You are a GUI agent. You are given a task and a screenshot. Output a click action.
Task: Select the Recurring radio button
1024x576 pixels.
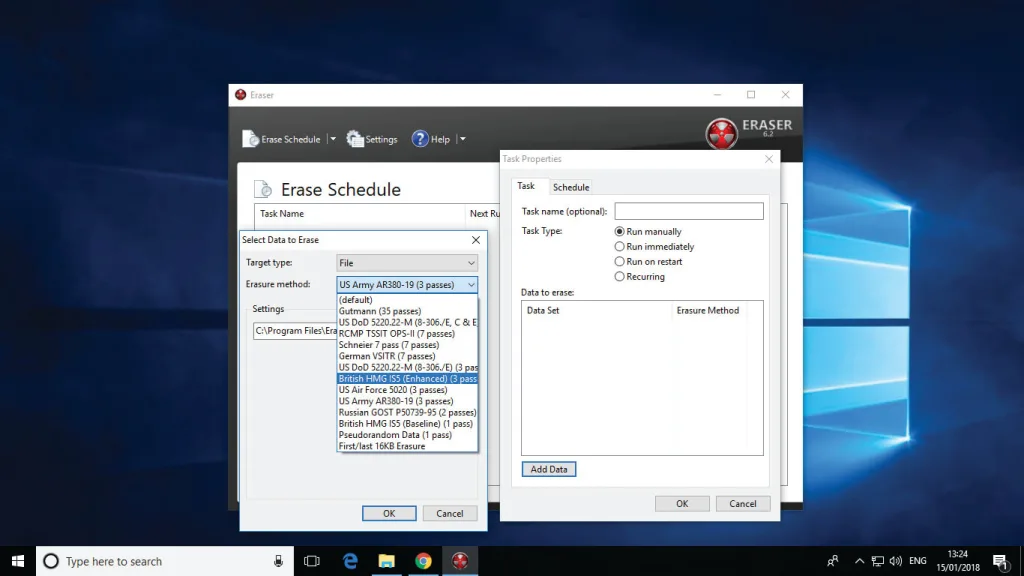click(619, 276)
